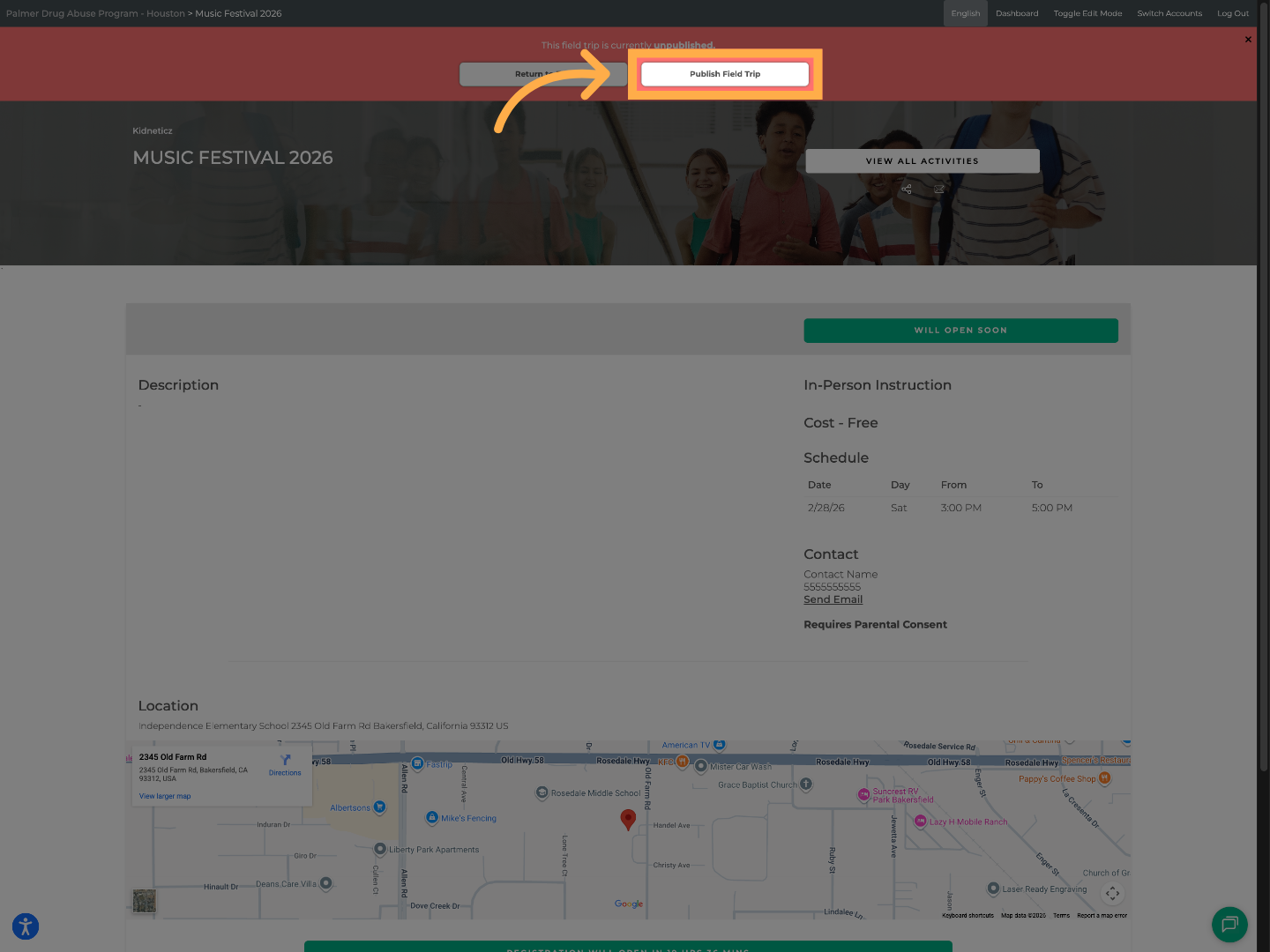
Task: Switch map to satellite view thumbnail
Action: click(x=145, y=901)
